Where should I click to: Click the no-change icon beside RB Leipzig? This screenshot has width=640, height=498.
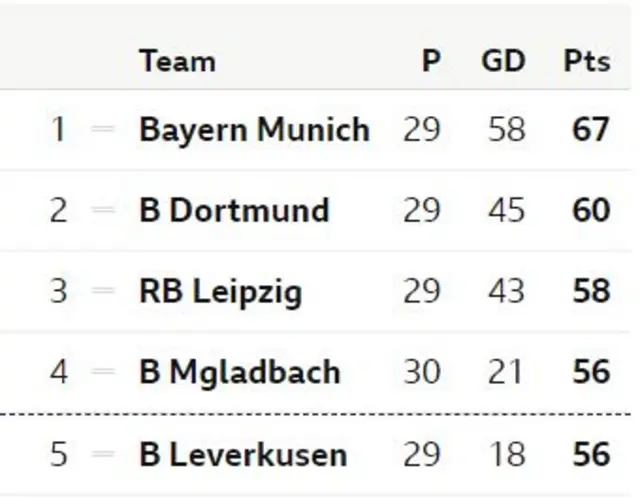click(102, 291)
